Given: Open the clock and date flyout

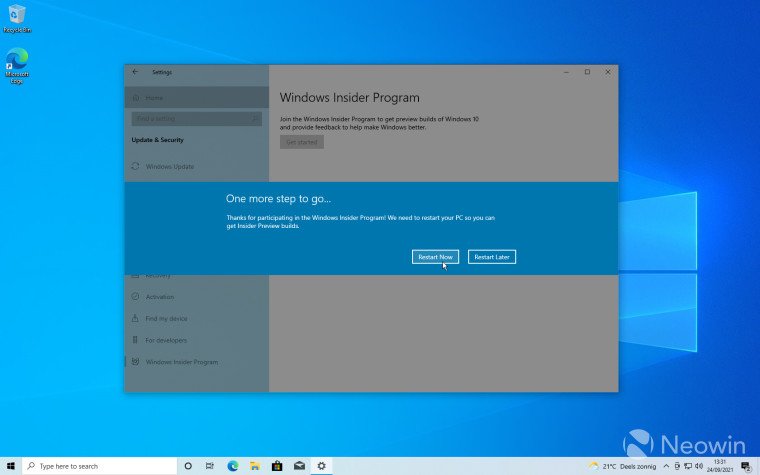Looking at the screenshot, I should click(720, 466).
